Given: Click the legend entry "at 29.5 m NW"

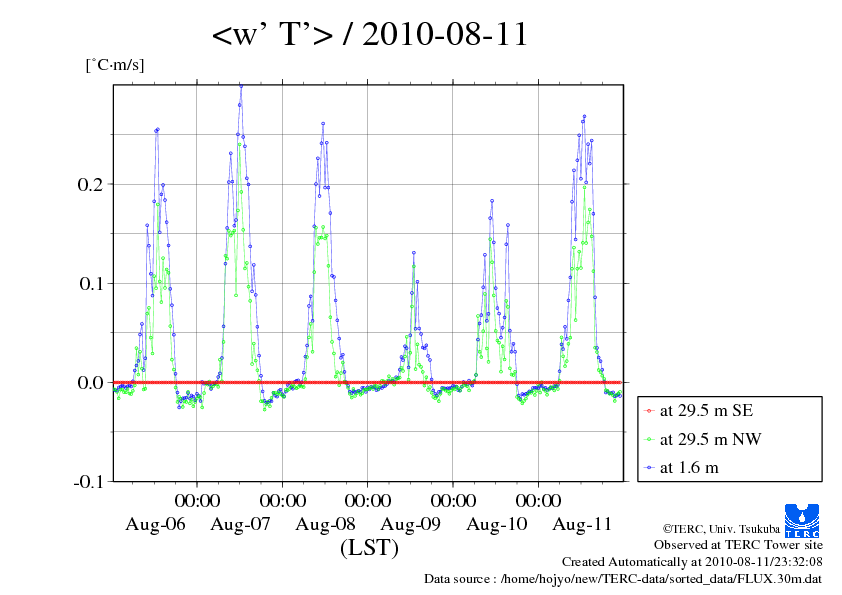Looking at the screenshot, I should (710, 439).
